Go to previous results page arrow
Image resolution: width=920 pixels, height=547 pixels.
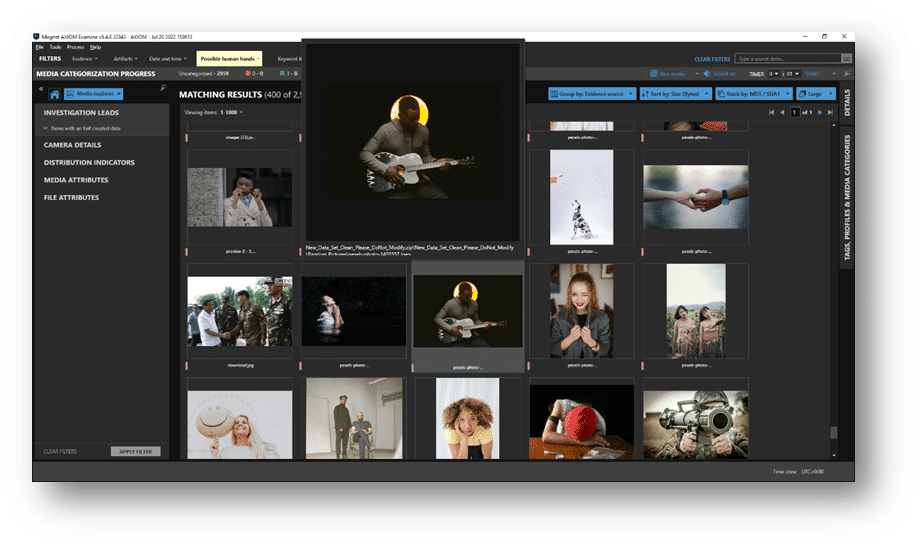(x=782, y=112)
